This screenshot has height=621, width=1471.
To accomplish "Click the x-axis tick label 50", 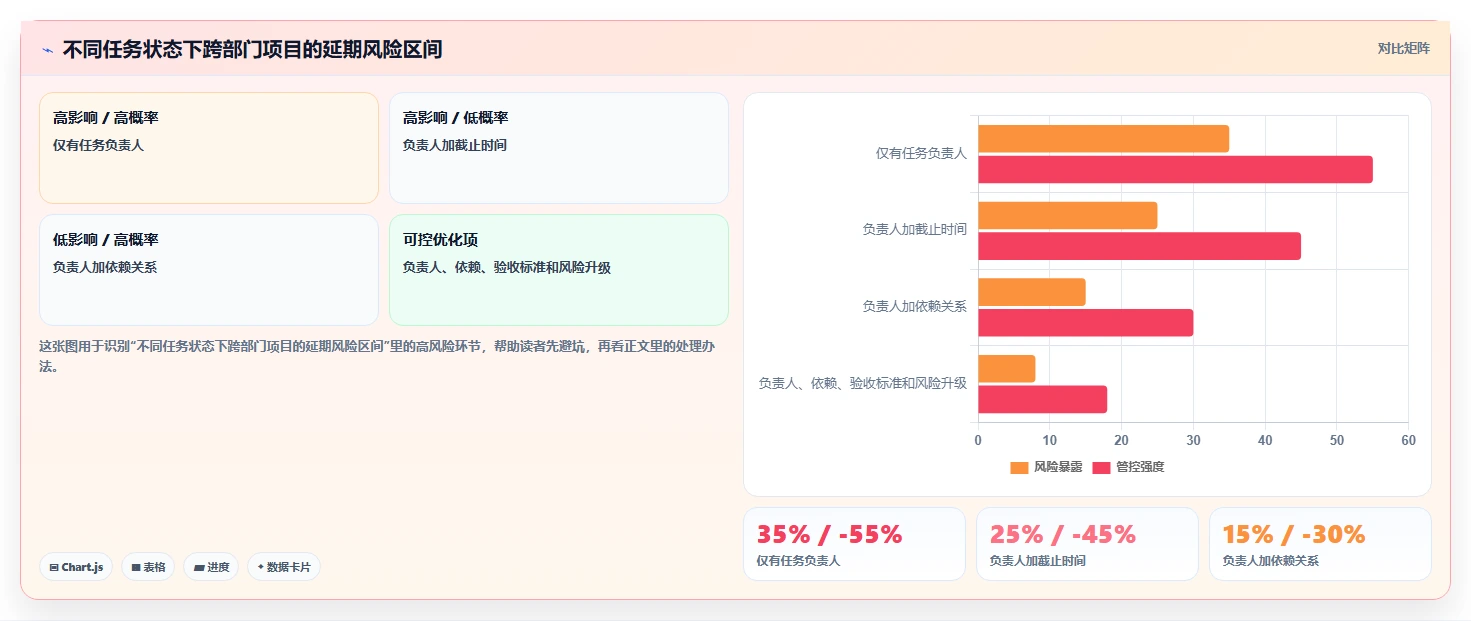I will tap(1337, 440).
